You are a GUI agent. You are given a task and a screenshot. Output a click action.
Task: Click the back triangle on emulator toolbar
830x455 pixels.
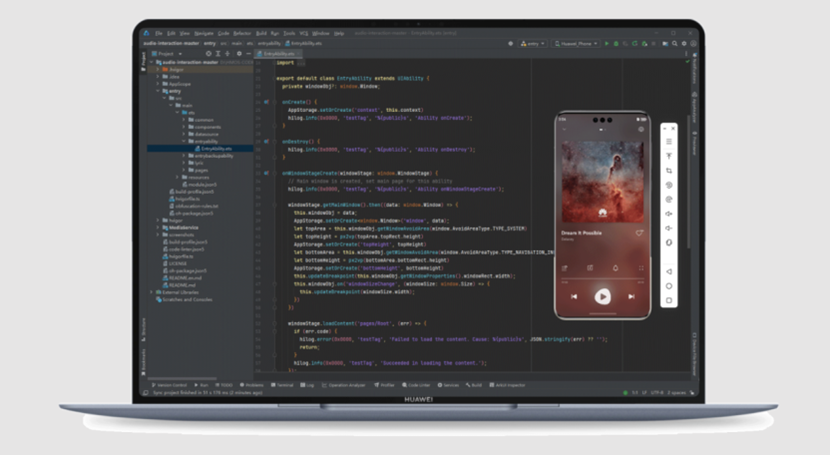[669, 271]
